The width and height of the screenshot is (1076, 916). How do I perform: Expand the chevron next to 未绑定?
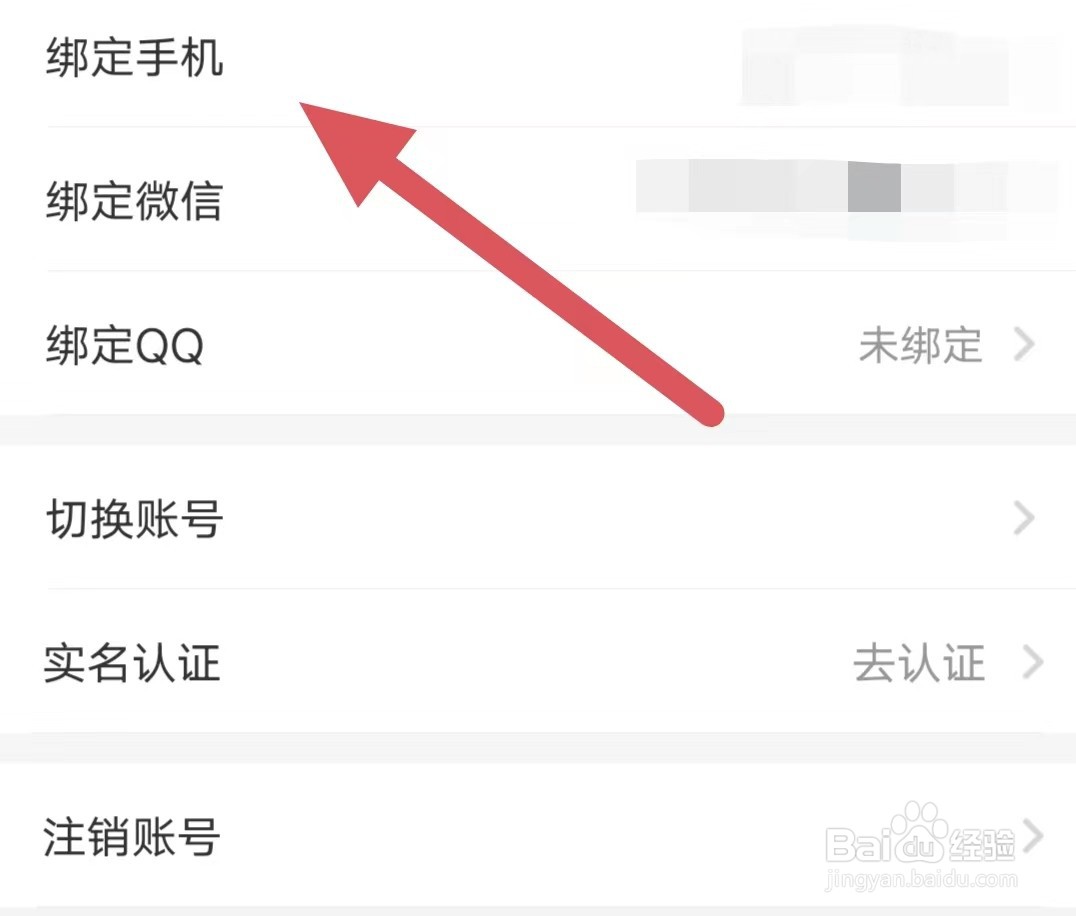point(1025,344)
